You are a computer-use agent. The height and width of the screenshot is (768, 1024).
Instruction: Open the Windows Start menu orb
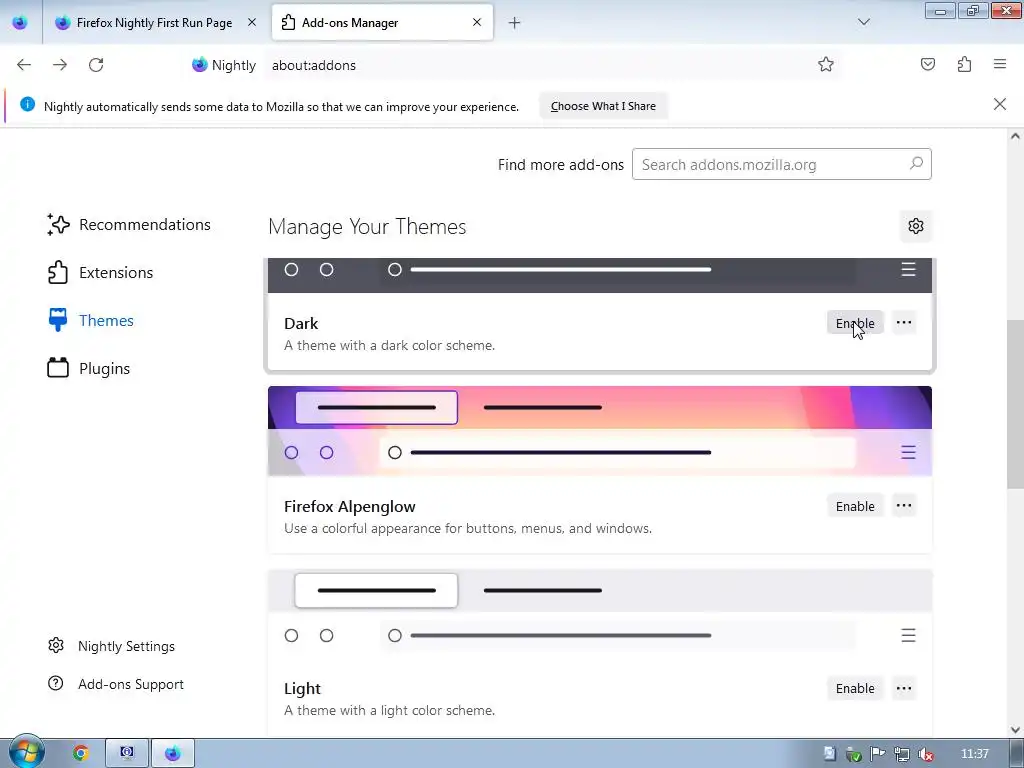pyautogui.click(x=26, y=752)
